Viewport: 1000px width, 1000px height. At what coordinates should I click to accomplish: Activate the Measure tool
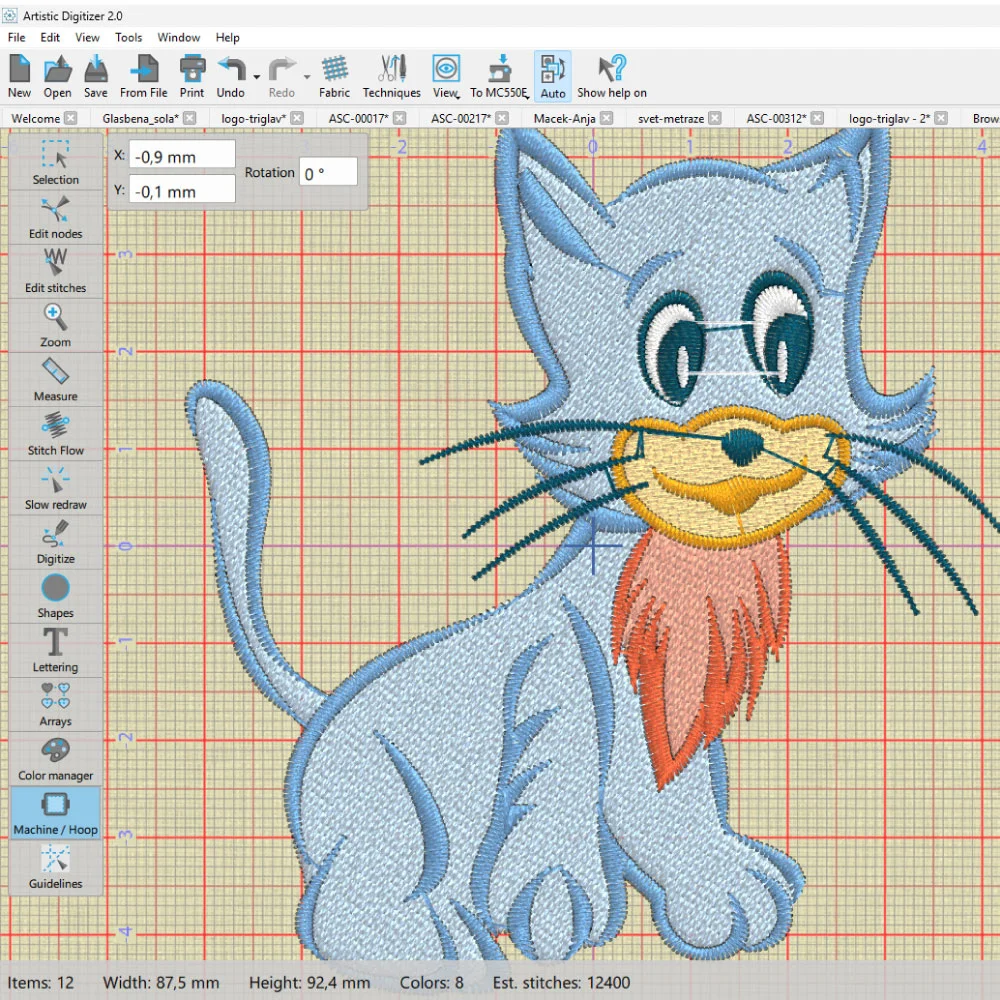tap(55, 379)
